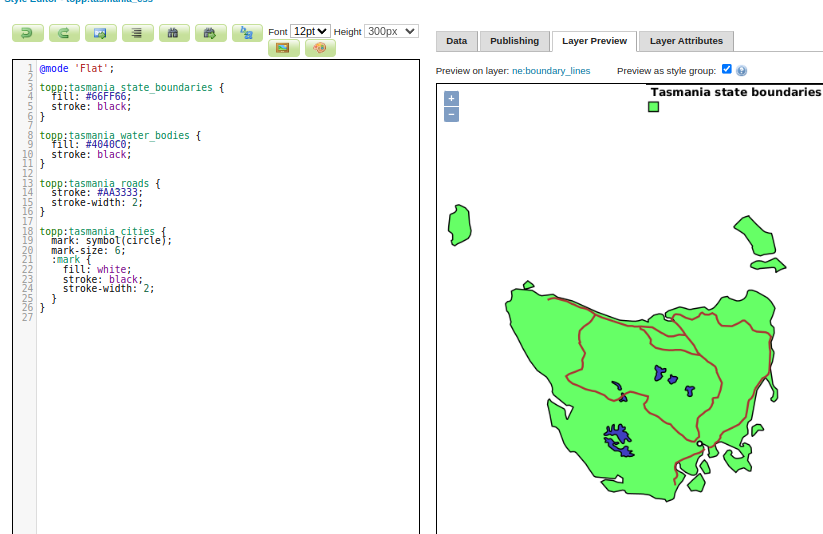The width and height of the screenshot is (823, 534).
Task: Open the color palette chooser icon
Action: click(x=320, y=48)
